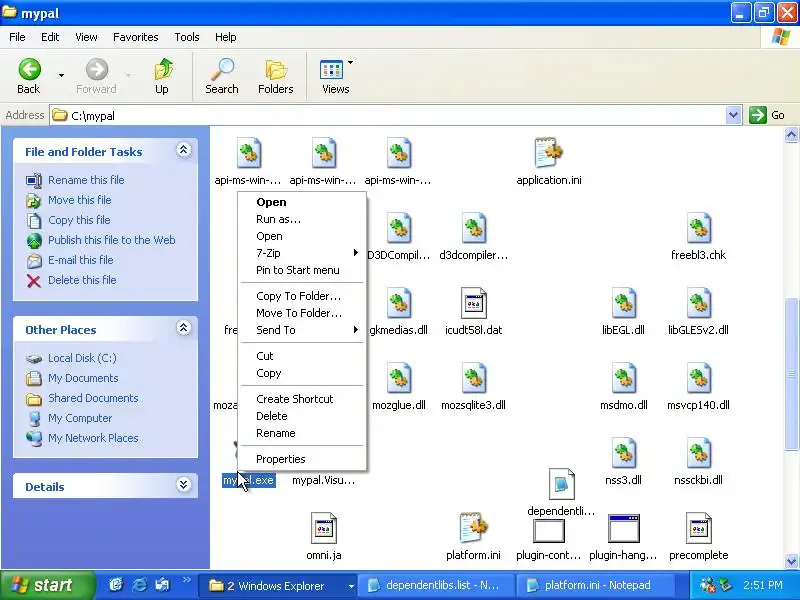Expand the Details panel
The width and height of the screenshot is (800, 600).
(x=184, y=485)
